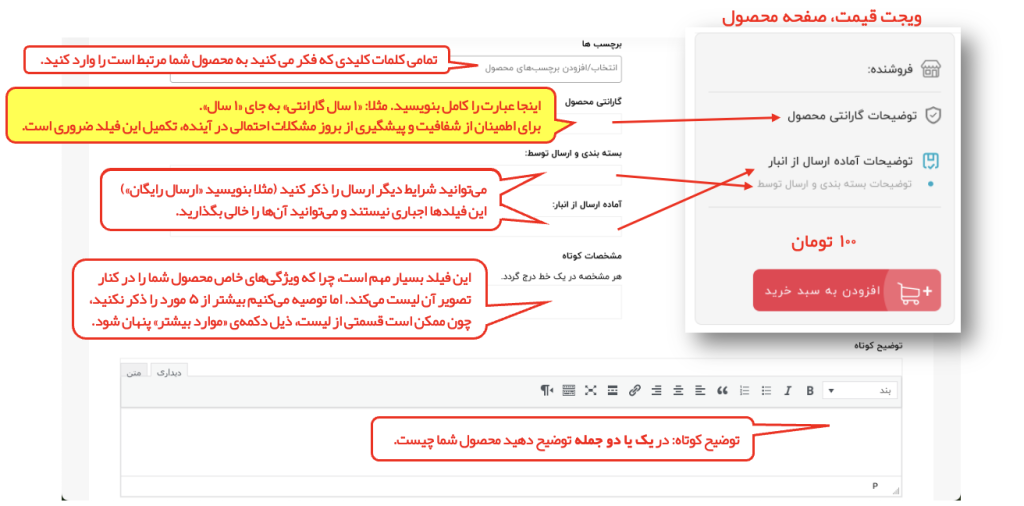The width and height of the screenshot is (1024, 506).
Task: Insert a numbered list
Action: tap(743, 390)
